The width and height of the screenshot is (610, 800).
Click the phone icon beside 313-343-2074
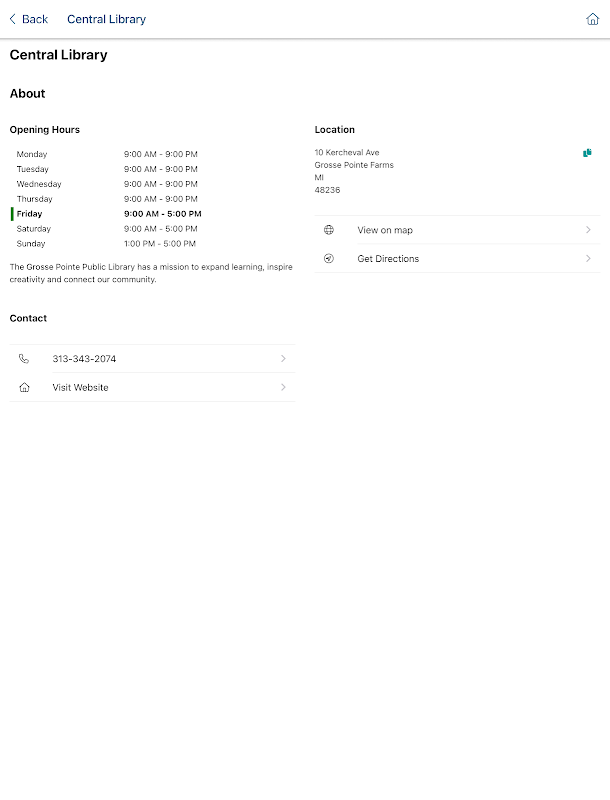pos(24,359)
